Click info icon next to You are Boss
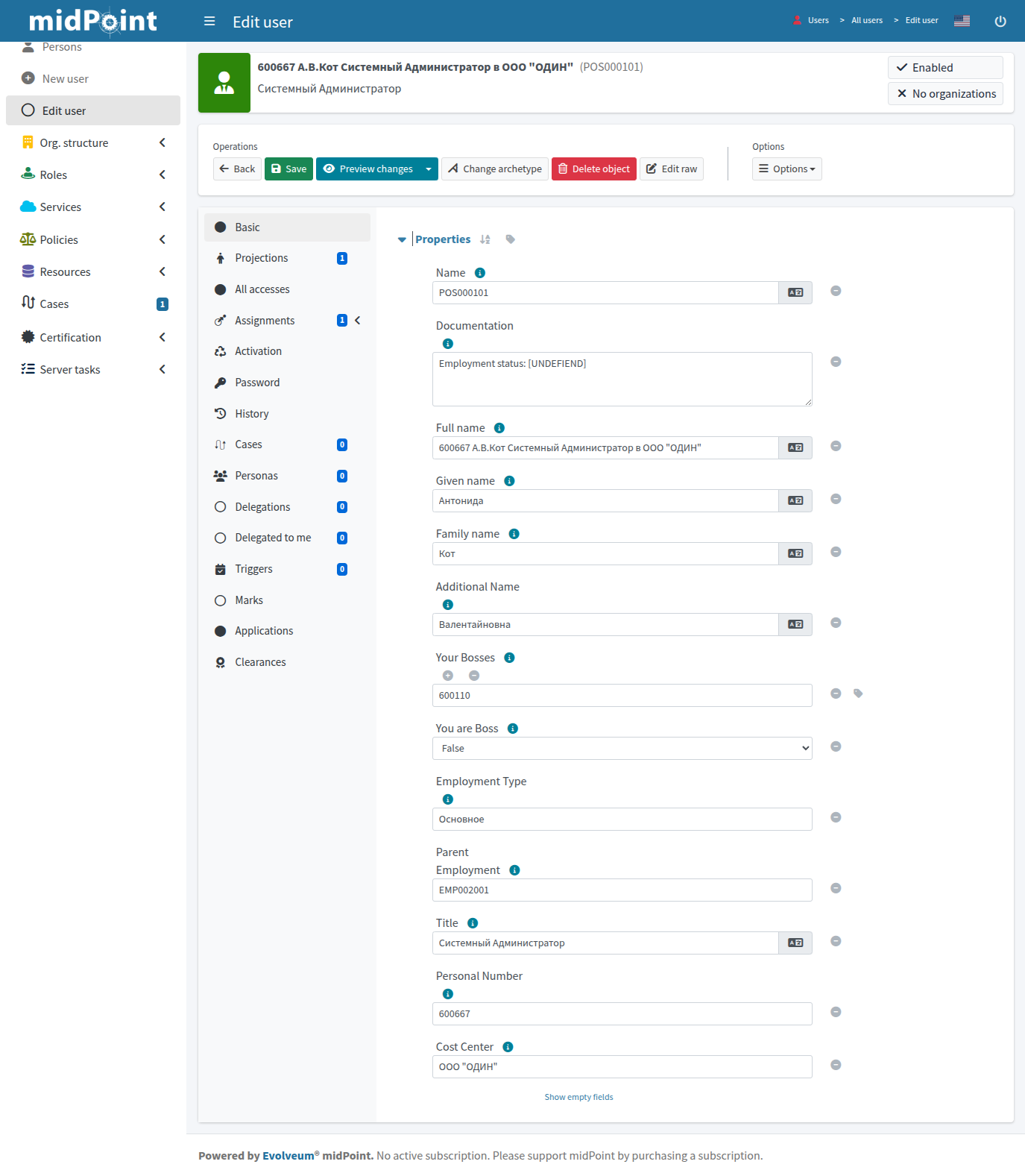 [513, 729]
